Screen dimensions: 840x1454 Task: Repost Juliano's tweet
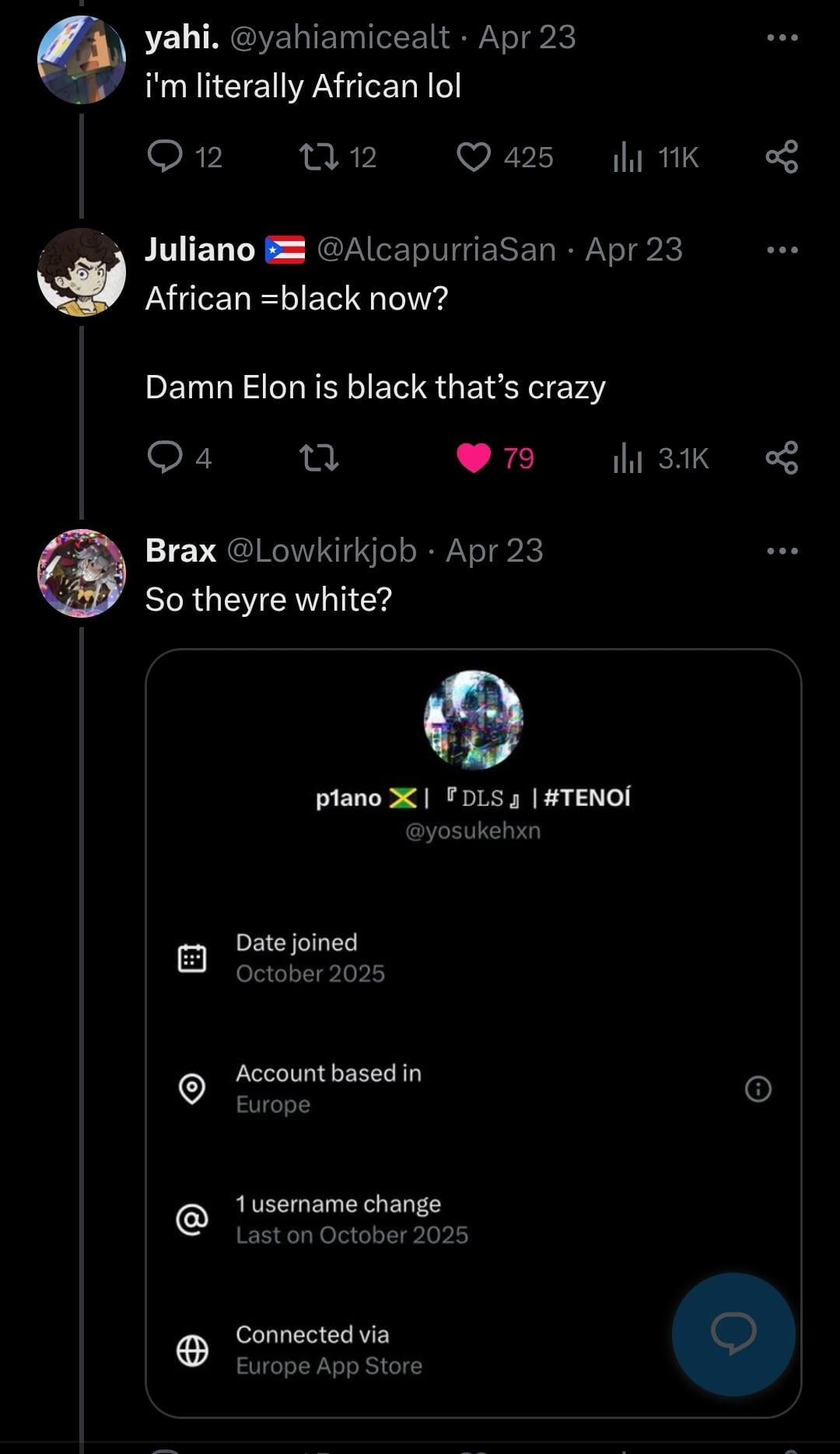(x=319, y=457)
